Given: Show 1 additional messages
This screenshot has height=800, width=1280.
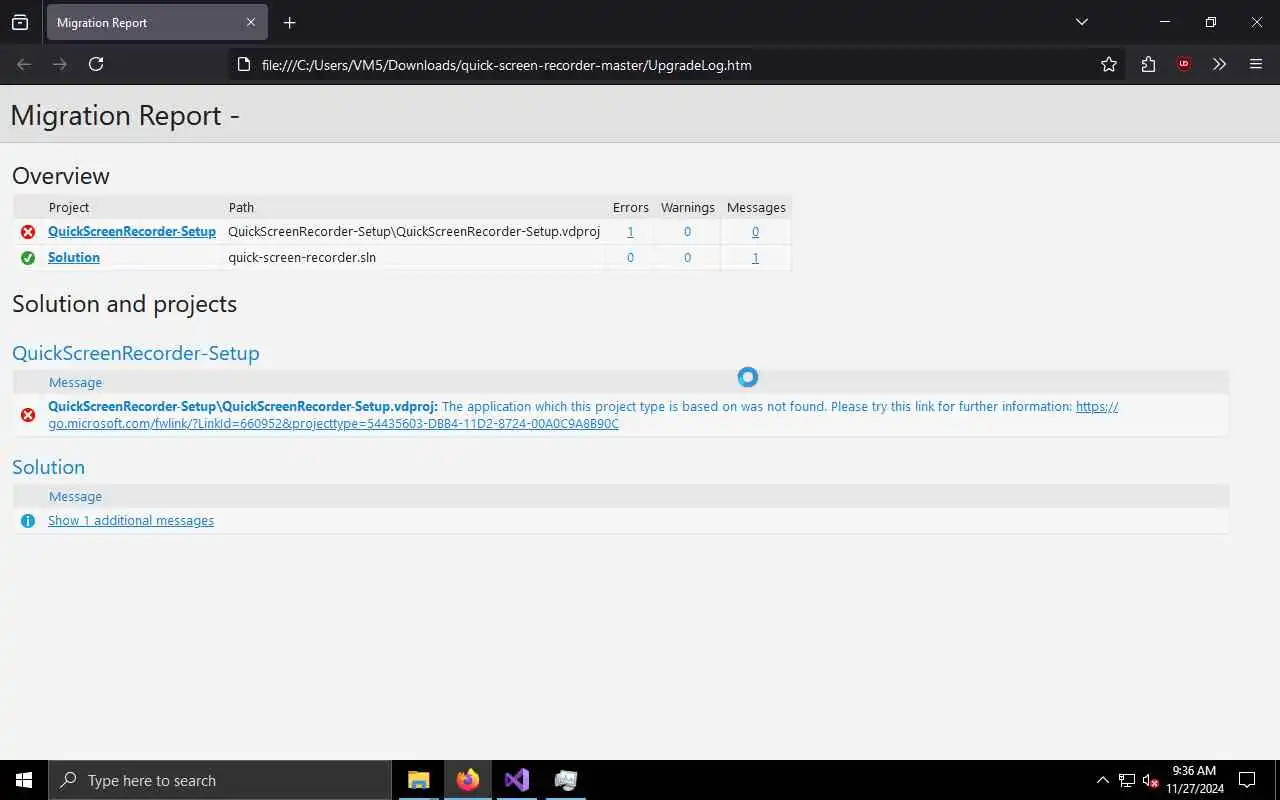Looking at the screenshot, I should 131,520.
